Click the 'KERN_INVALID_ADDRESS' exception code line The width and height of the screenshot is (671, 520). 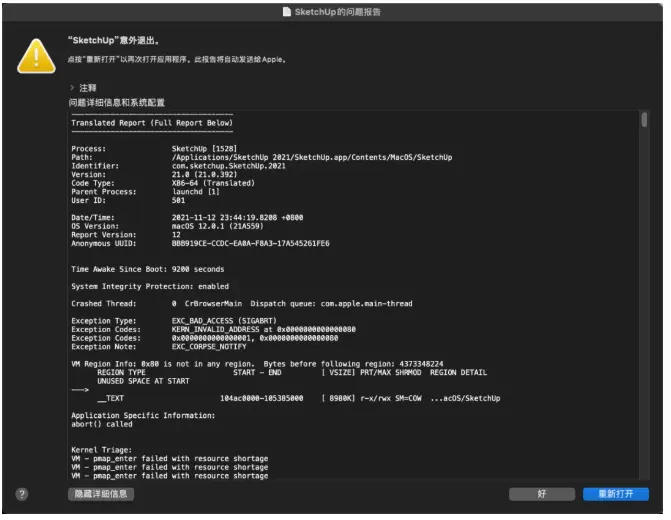264,329
